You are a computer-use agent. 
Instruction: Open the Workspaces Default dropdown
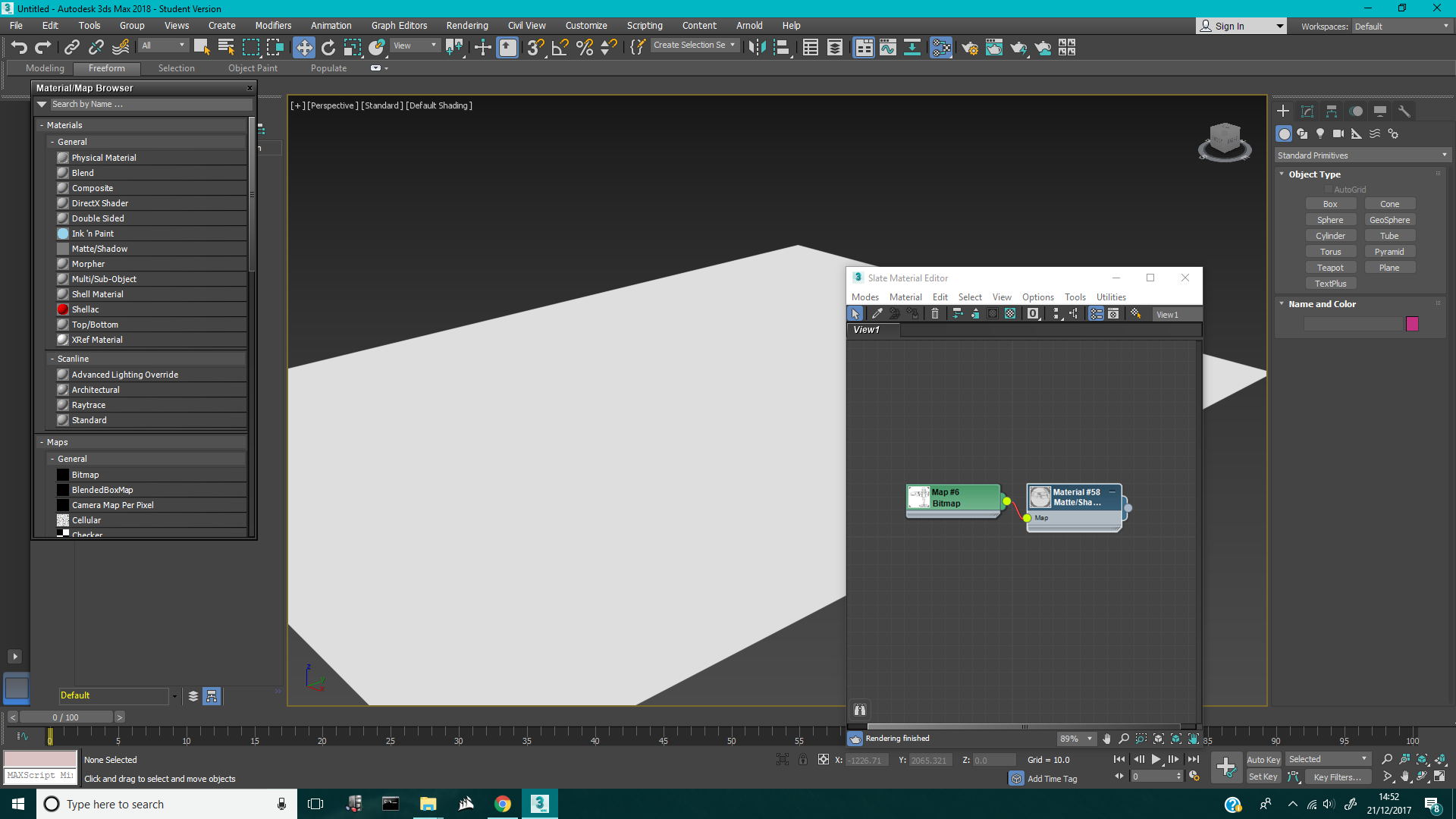tap(1401, 27)
